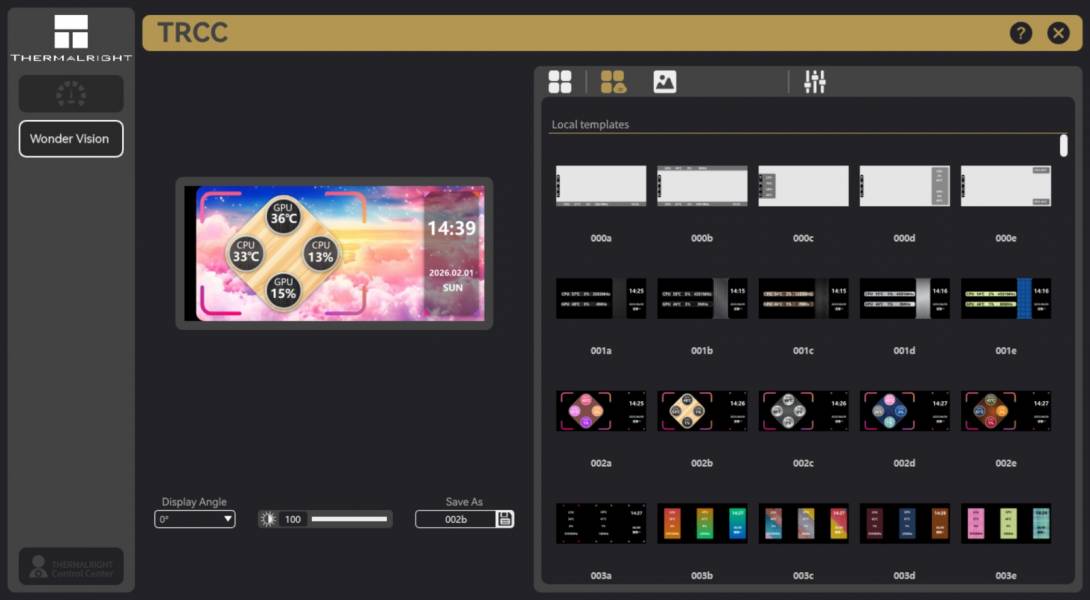Viewport: 1090px width, 600px height.
Task: Select template 002d with blue dials
Action: [904, 411]
